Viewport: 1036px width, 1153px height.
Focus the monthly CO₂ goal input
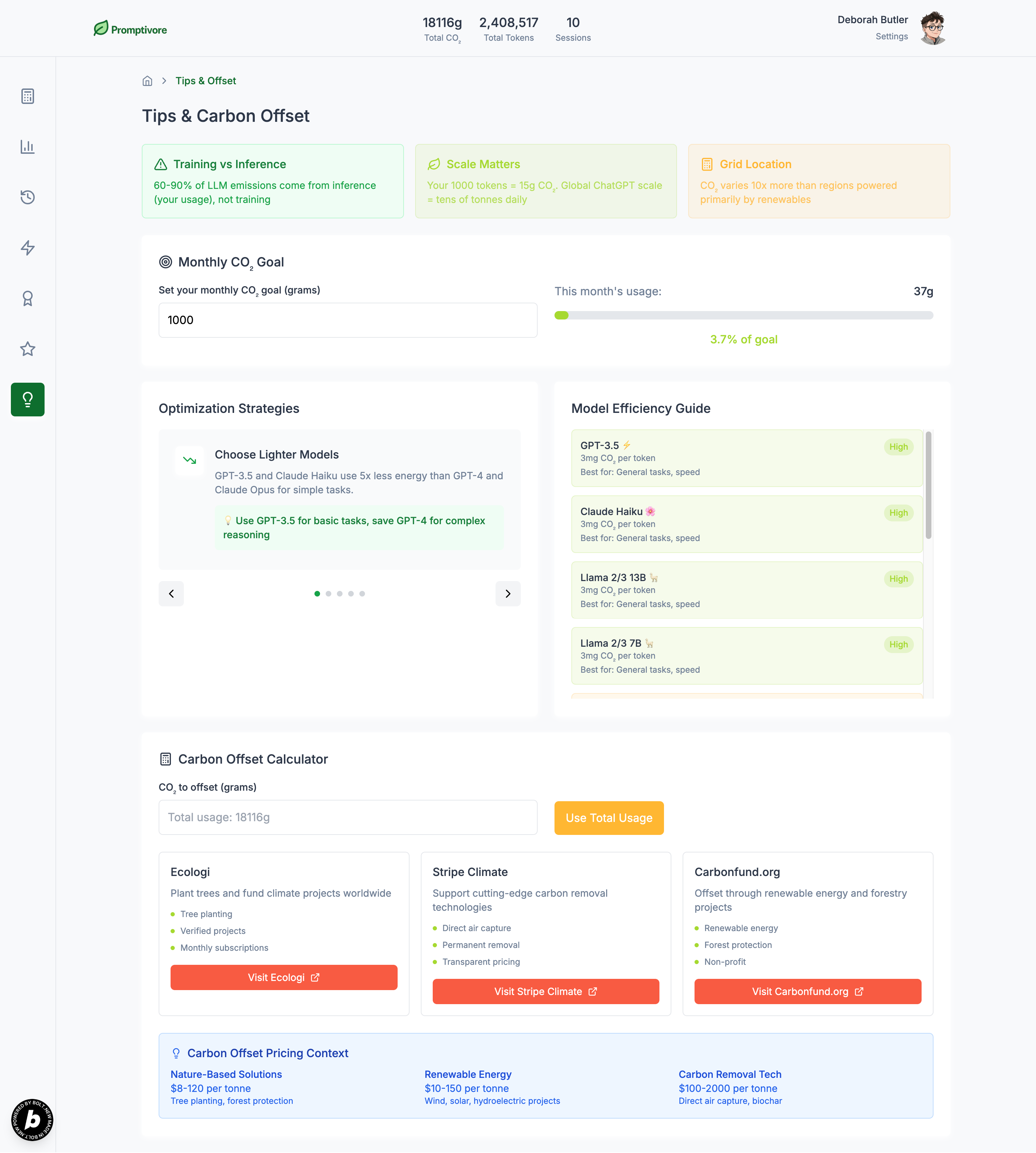[348, 320]
